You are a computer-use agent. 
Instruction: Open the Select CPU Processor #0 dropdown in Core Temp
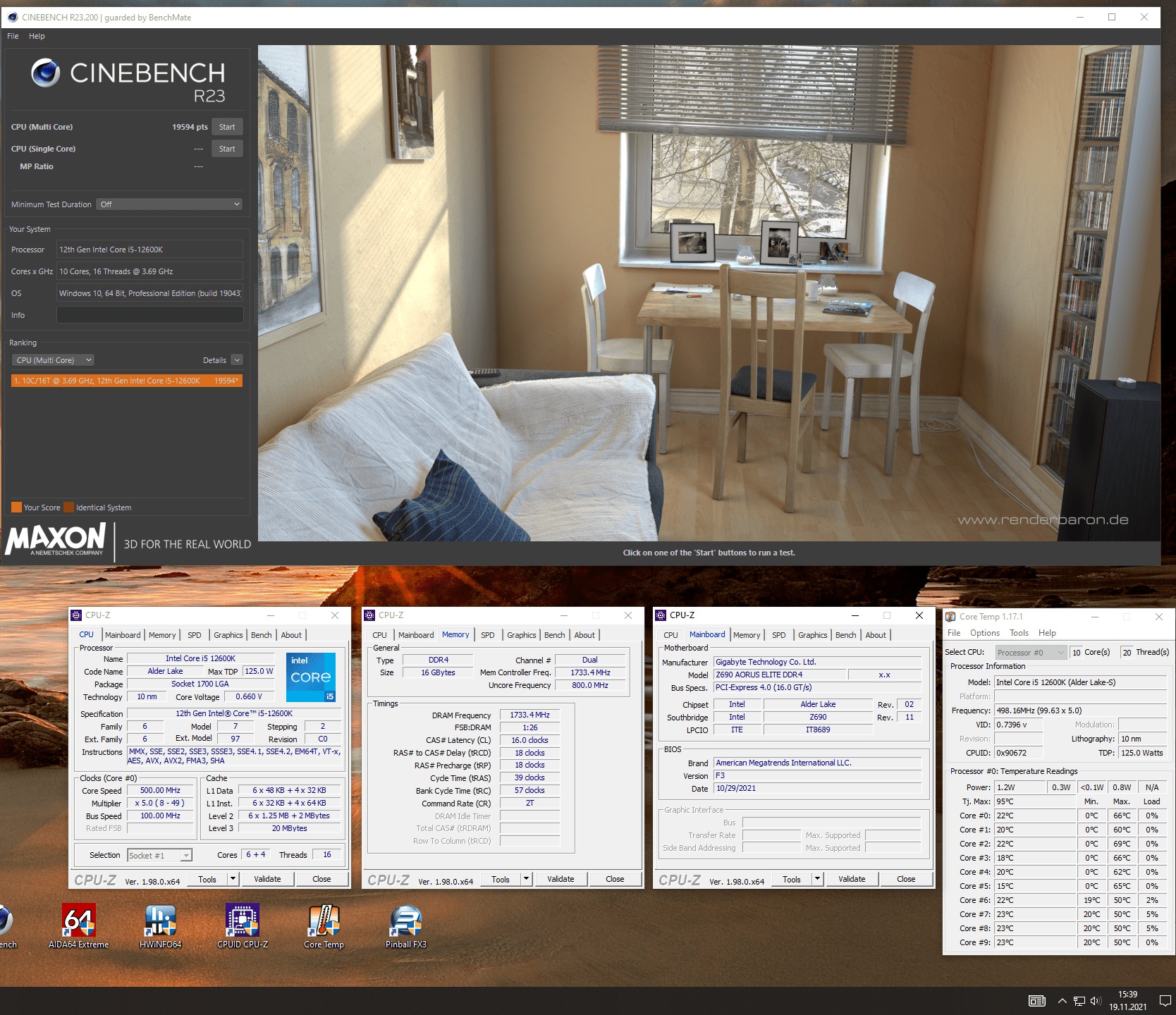[1031, 653]
